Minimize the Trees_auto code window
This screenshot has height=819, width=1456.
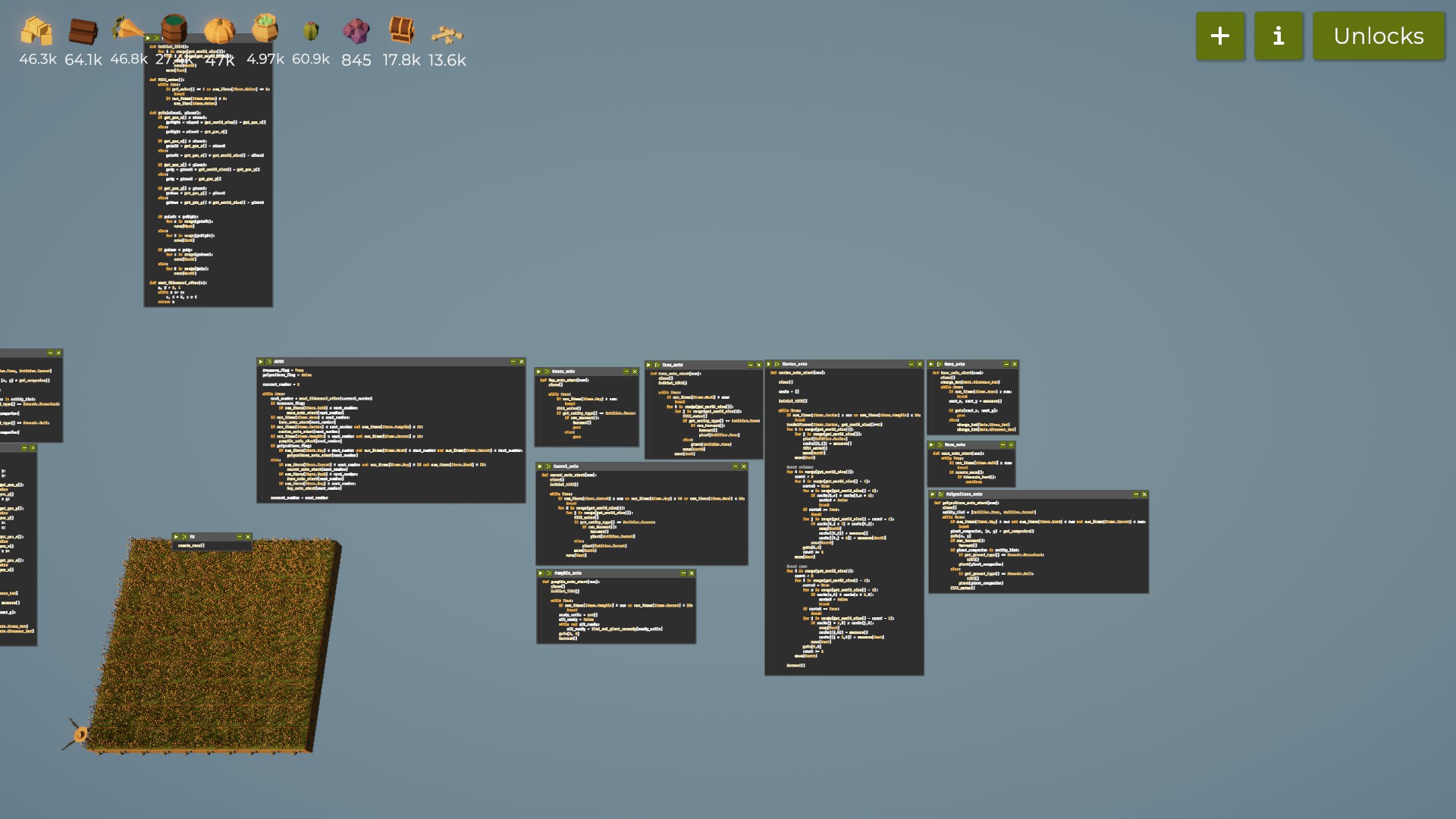tap(750, 365)
